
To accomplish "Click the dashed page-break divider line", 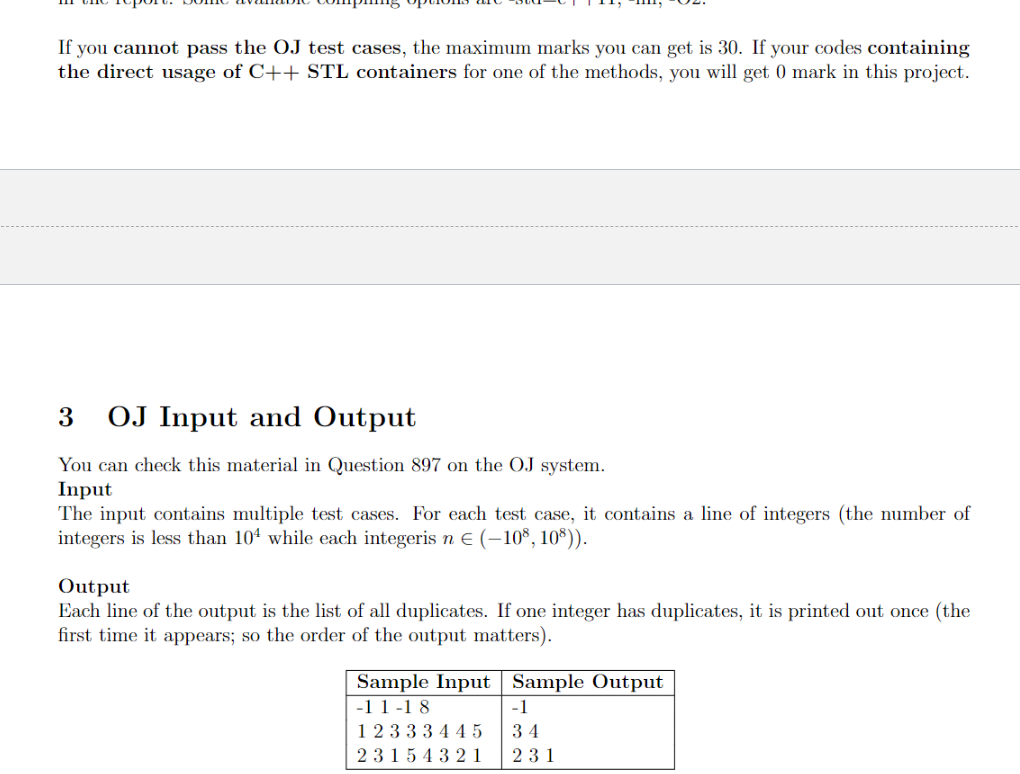I will [510, 227].
